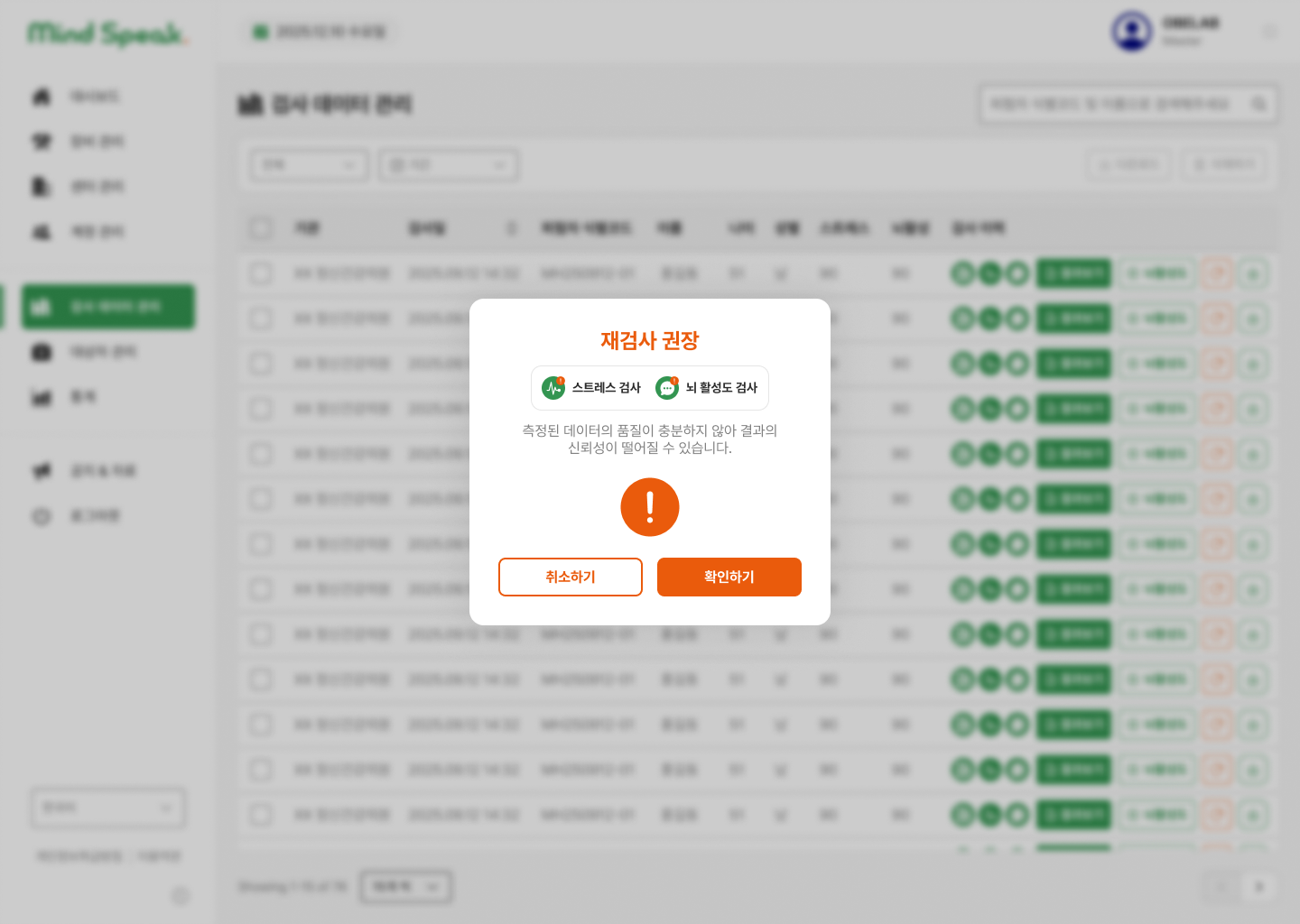
Task: Click the Mind Speak logo
Action: (107, 33)
